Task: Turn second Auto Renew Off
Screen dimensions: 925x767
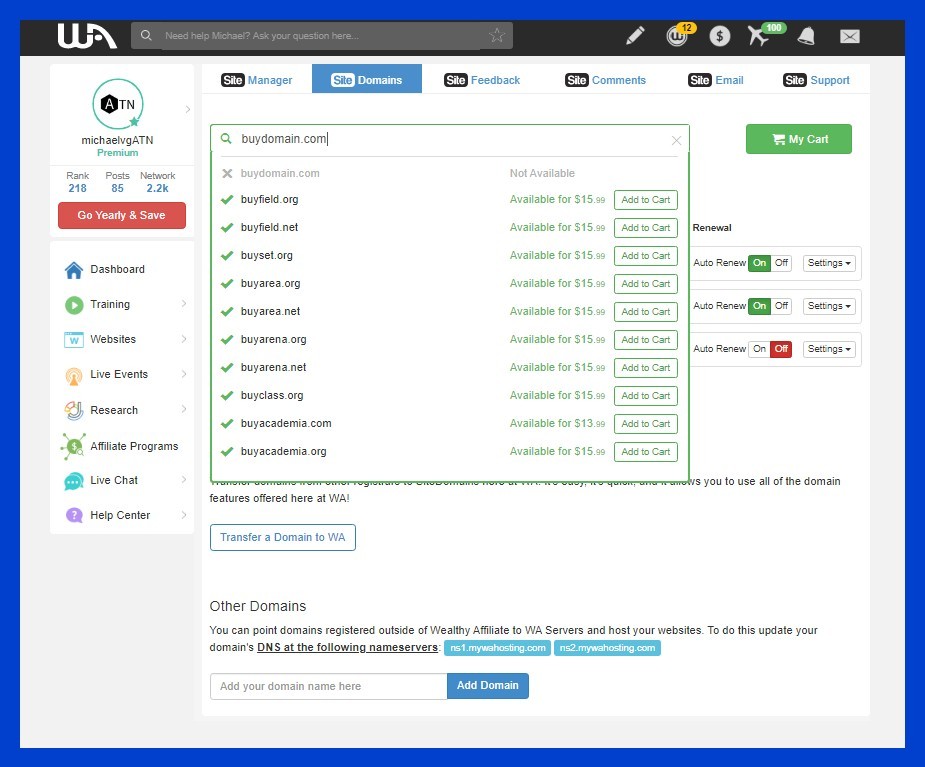Action: coord(781,306)
